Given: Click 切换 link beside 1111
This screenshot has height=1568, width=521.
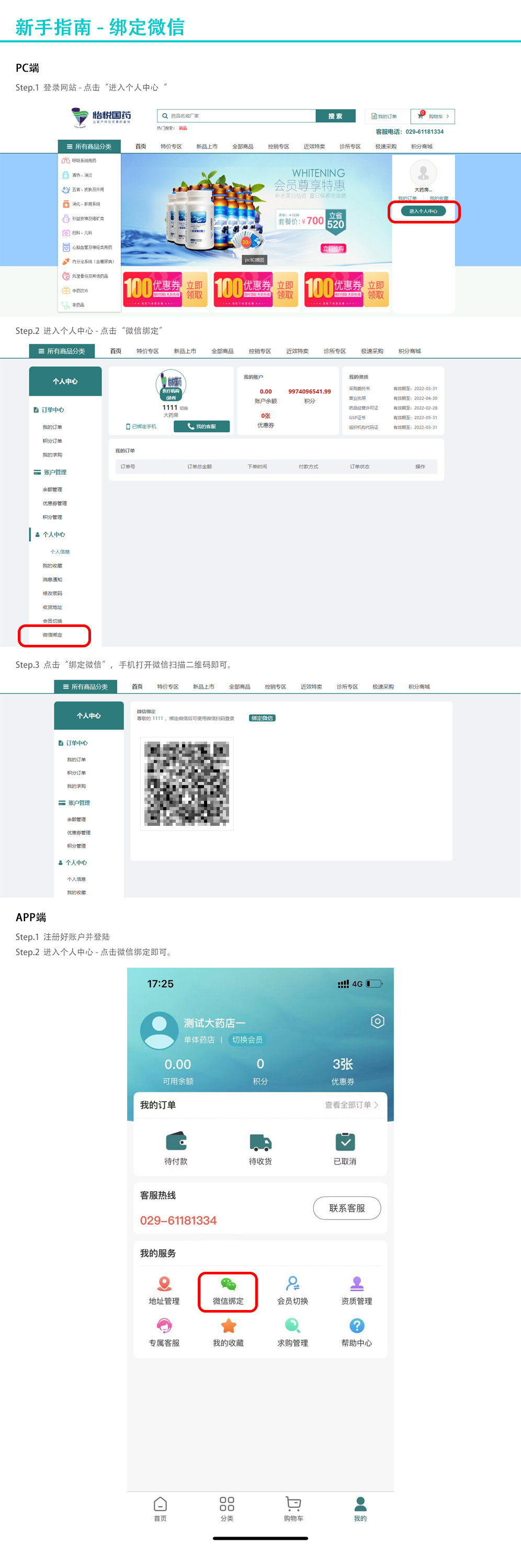Looking at the screenshot, I should pos(184,408).
